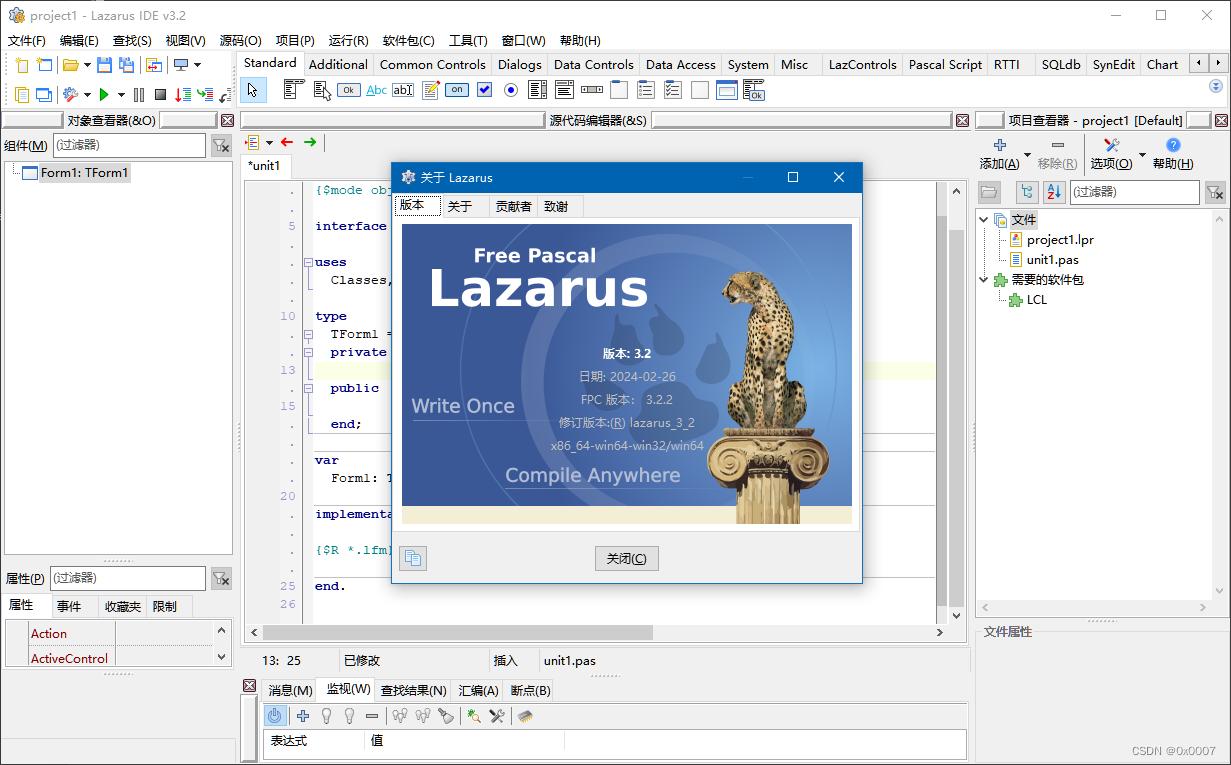Click 添加(A) in project inspector
This screenshot has width=1231, height=765.
[999, 154]
